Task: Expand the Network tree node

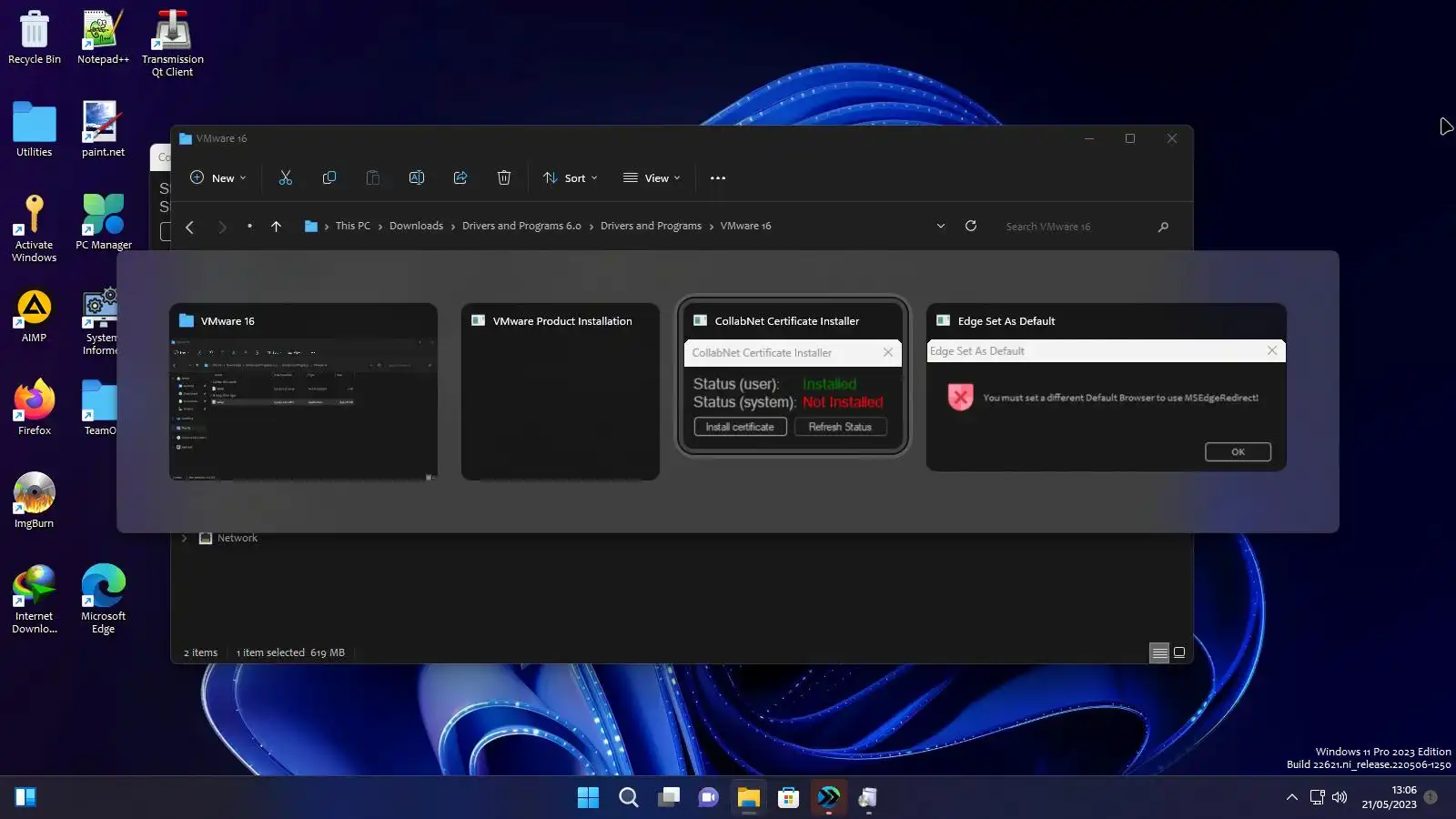Action: (x=185, y=539)
